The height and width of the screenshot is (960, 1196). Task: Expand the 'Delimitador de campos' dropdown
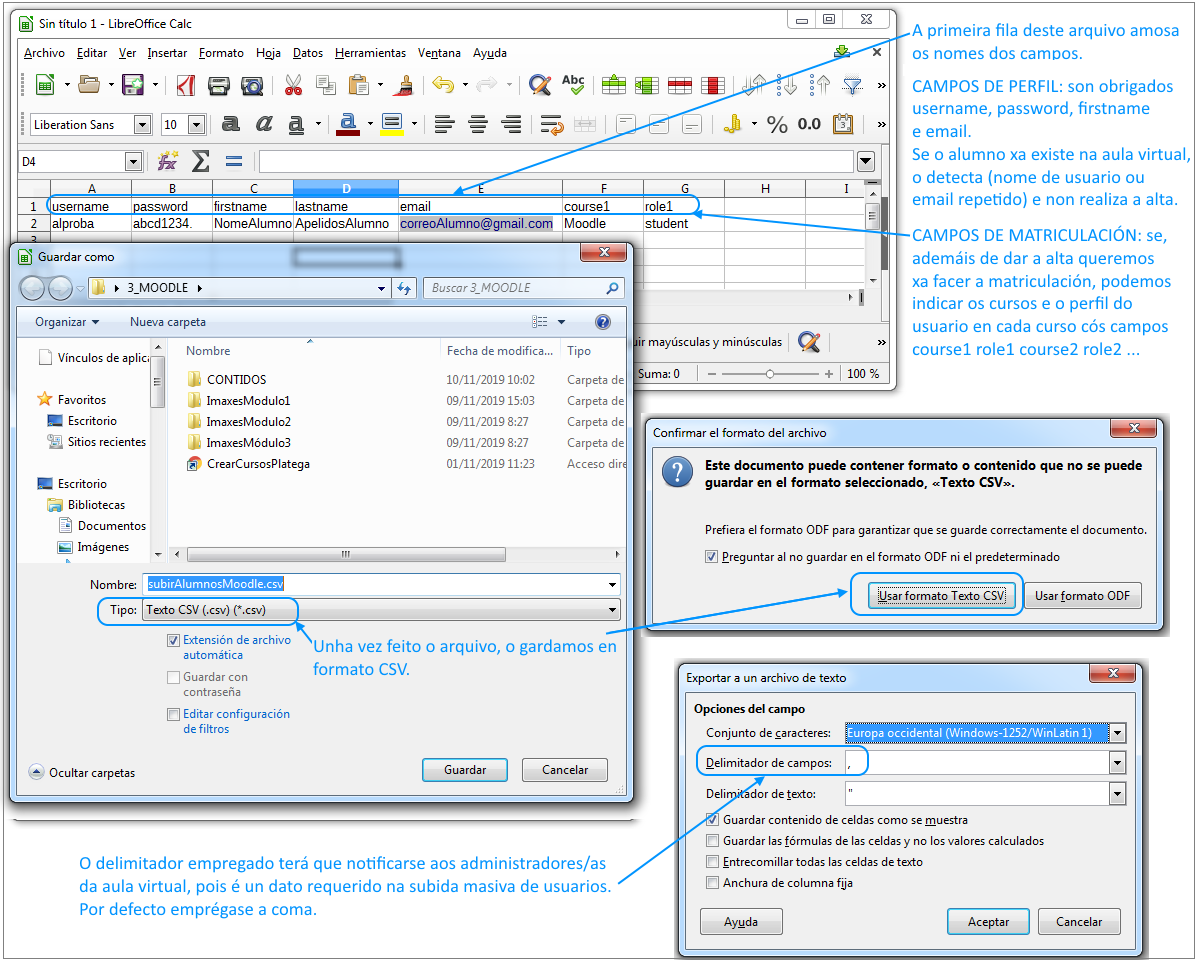(1117, 763)
